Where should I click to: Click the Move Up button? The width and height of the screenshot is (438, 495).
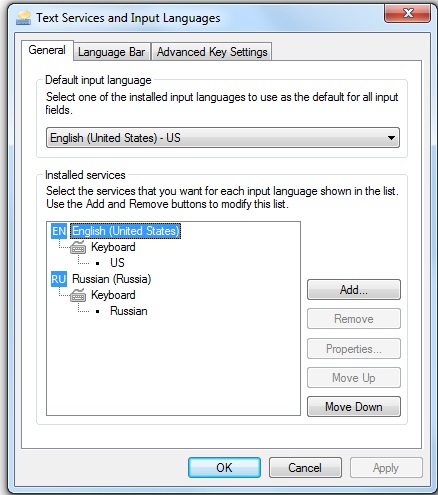[354, 378]
